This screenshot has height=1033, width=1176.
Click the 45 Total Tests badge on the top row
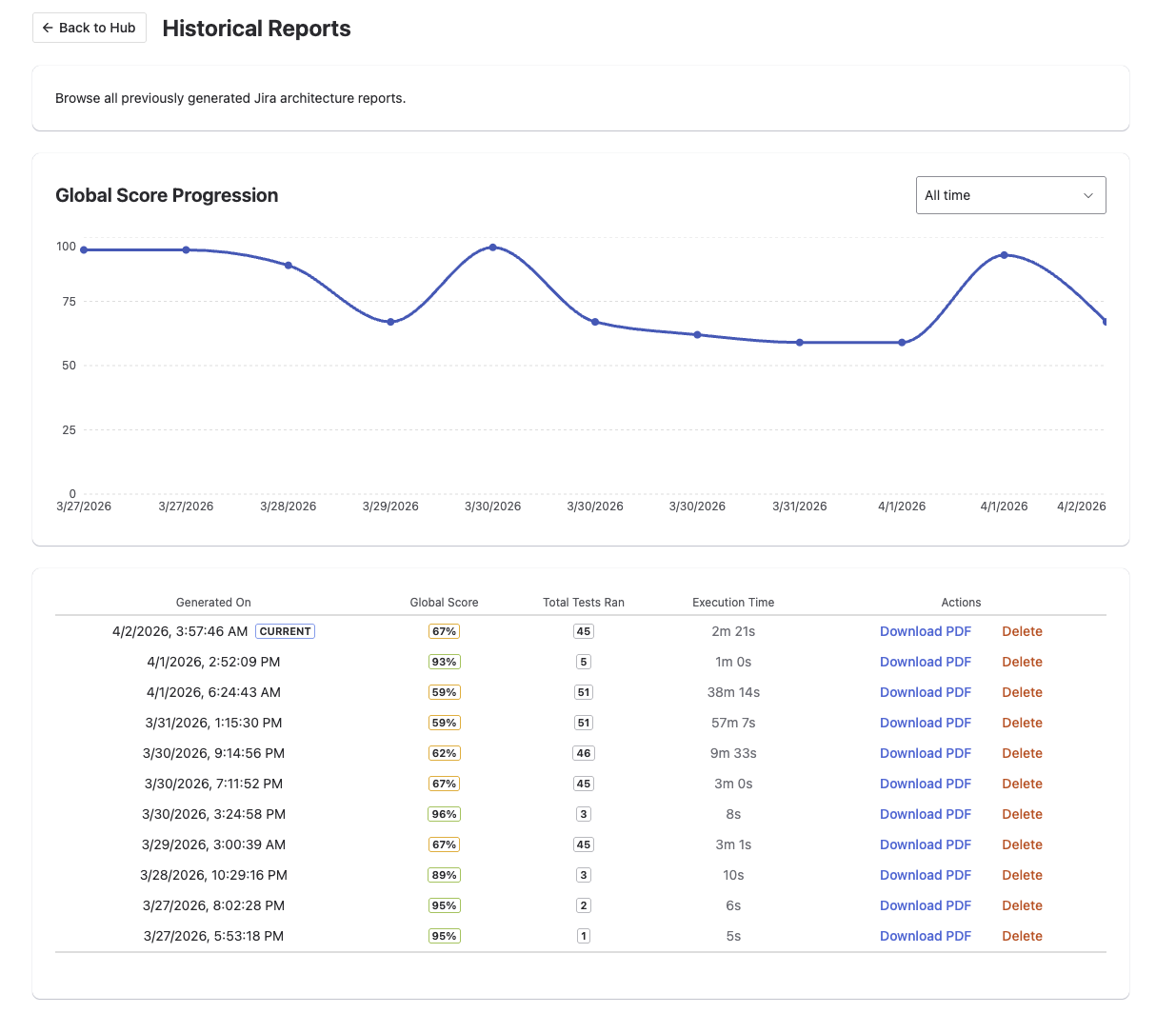(583, 630)
